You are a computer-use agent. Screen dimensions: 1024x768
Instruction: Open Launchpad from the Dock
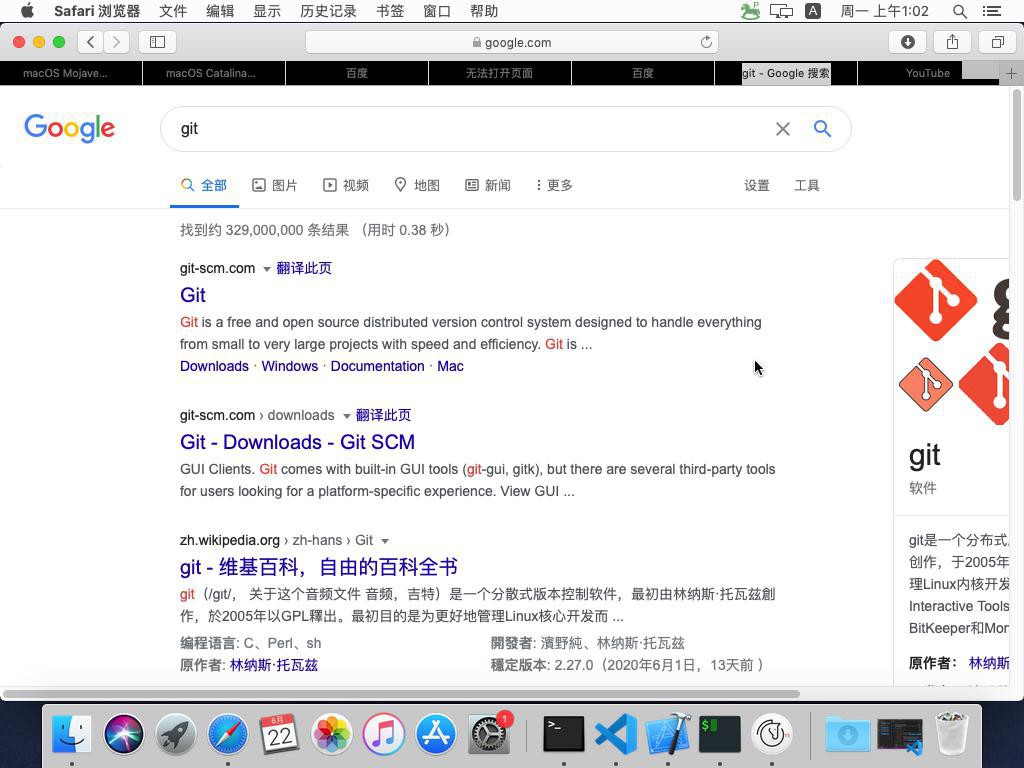pos(175,733)
